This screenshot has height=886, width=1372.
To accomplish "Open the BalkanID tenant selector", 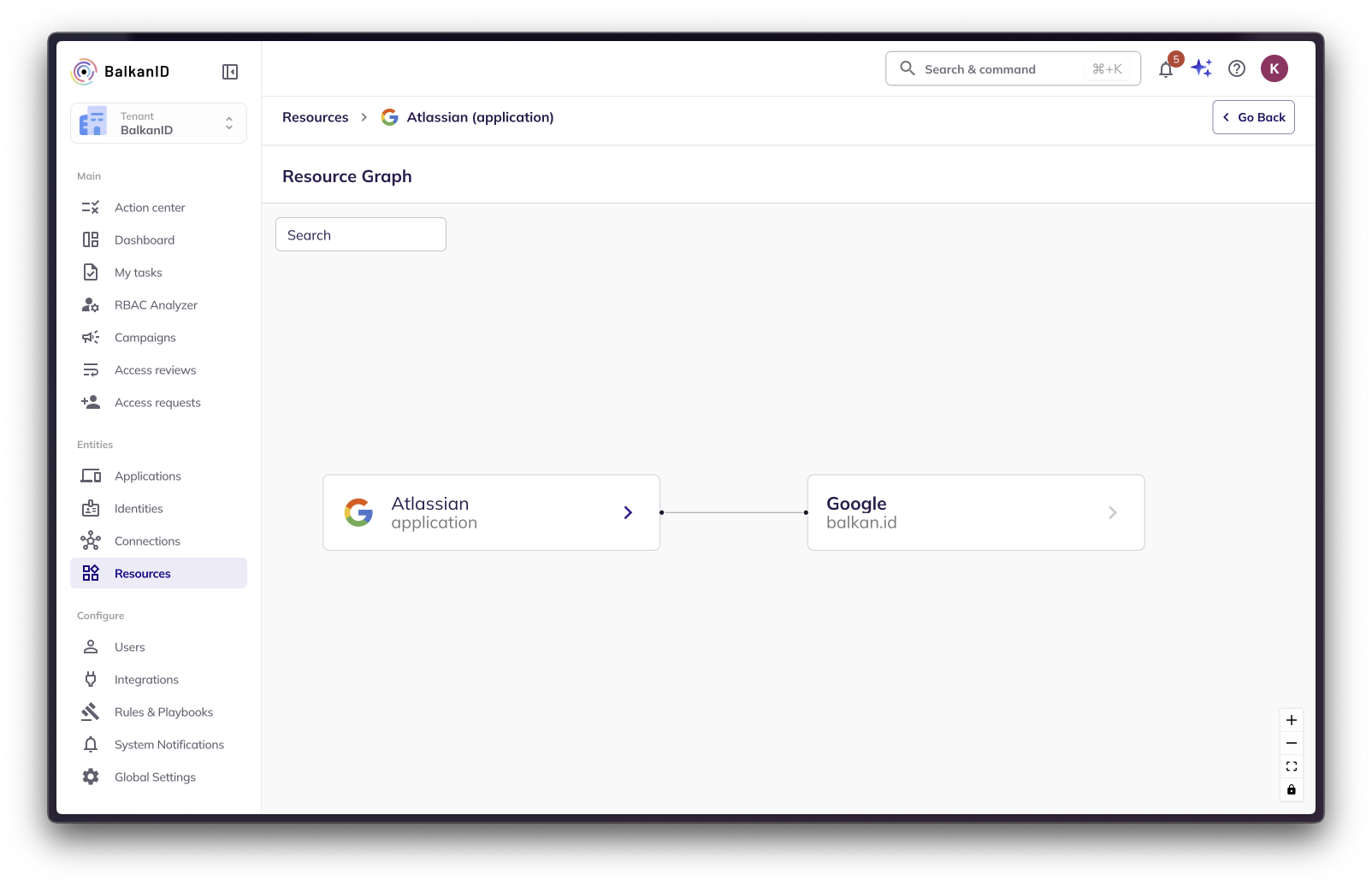I will coord(158,123).
